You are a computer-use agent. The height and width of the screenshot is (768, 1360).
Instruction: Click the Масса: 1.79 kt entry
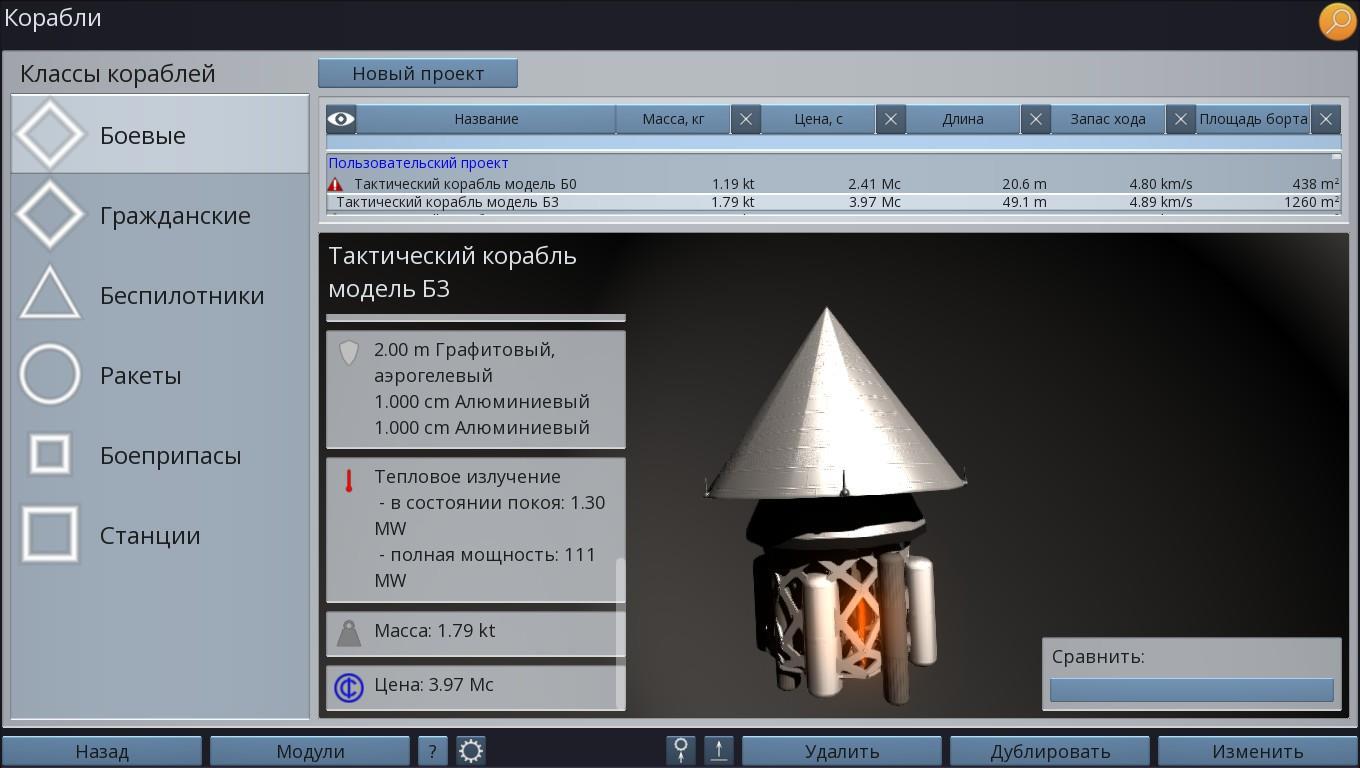476,632
